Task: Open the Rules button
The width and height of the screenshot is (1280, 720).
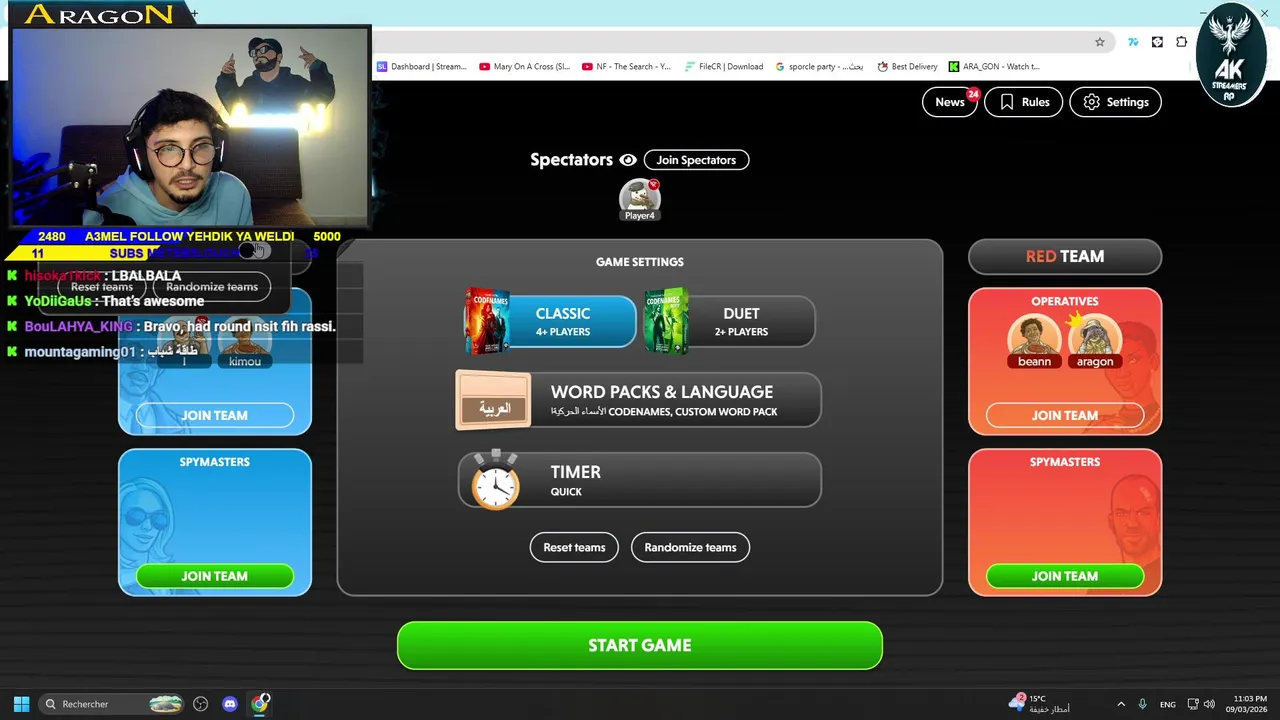Action: (x=1023, y=102)
